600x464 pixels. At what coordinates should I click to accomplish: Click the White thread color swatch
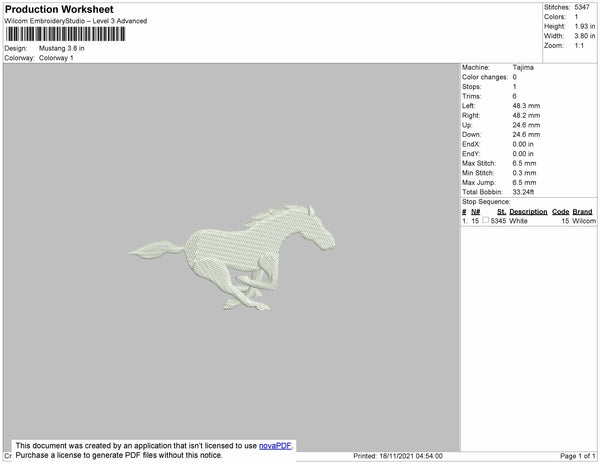click(485, 220)
